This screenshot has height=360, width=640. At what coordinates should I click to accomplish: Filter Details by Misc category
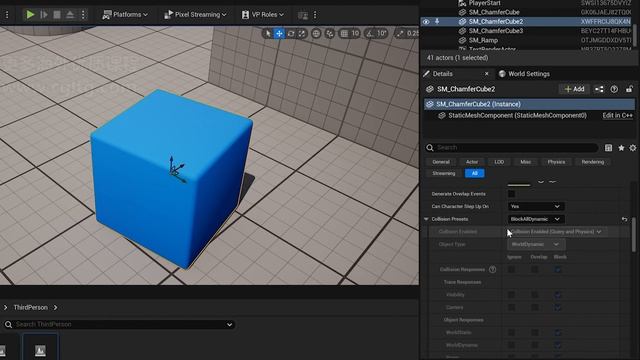click(x=525, y=162)
